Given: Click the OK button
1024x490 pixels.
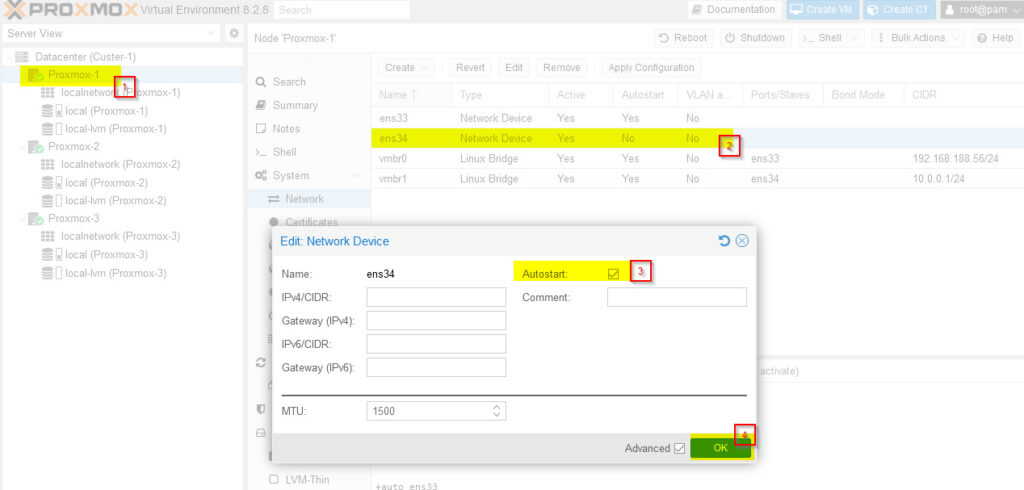Looking at the screenshot, I should coord(720,448).
